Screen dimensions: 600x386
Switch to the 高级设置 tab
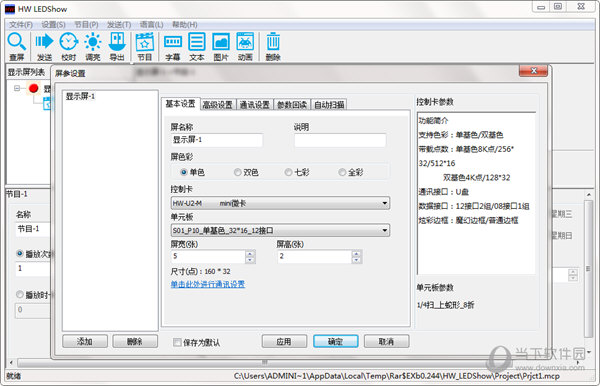click(x=217, y=104)
